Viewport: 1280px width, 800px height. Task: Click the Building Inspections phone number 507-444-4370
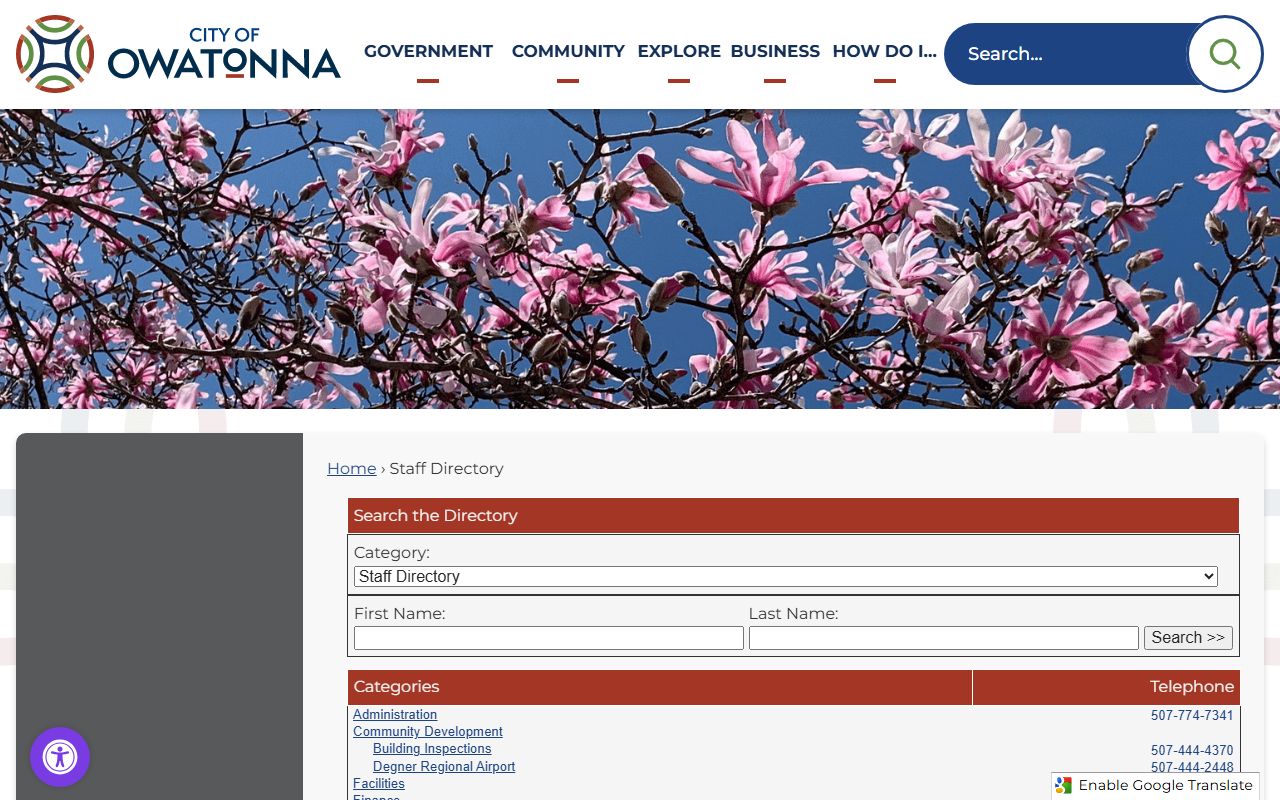click(1192, 751)
